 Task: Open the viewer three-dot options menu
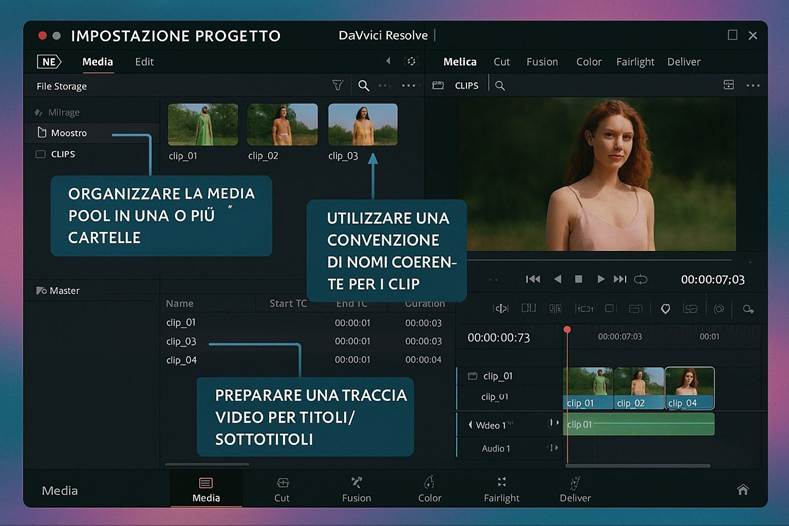pos(753,86)
